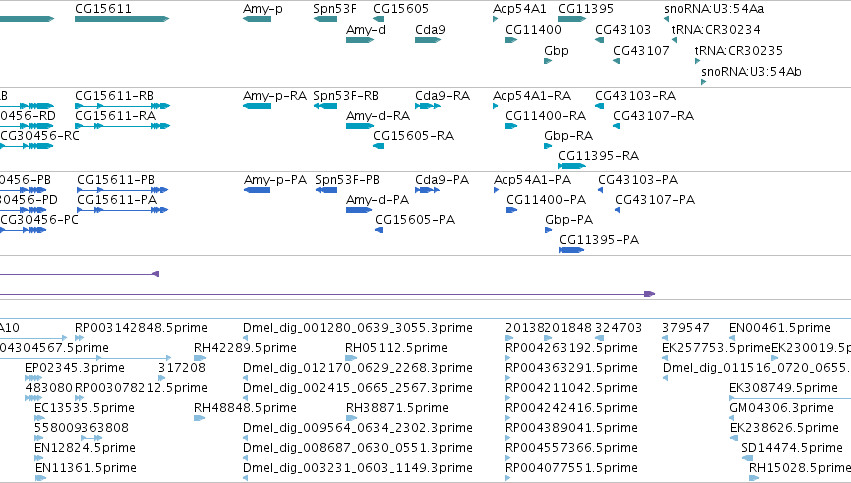Click transcript CG15605-RA
The width and height of the screenshot is (851, 483).
[x=378, y=146]
